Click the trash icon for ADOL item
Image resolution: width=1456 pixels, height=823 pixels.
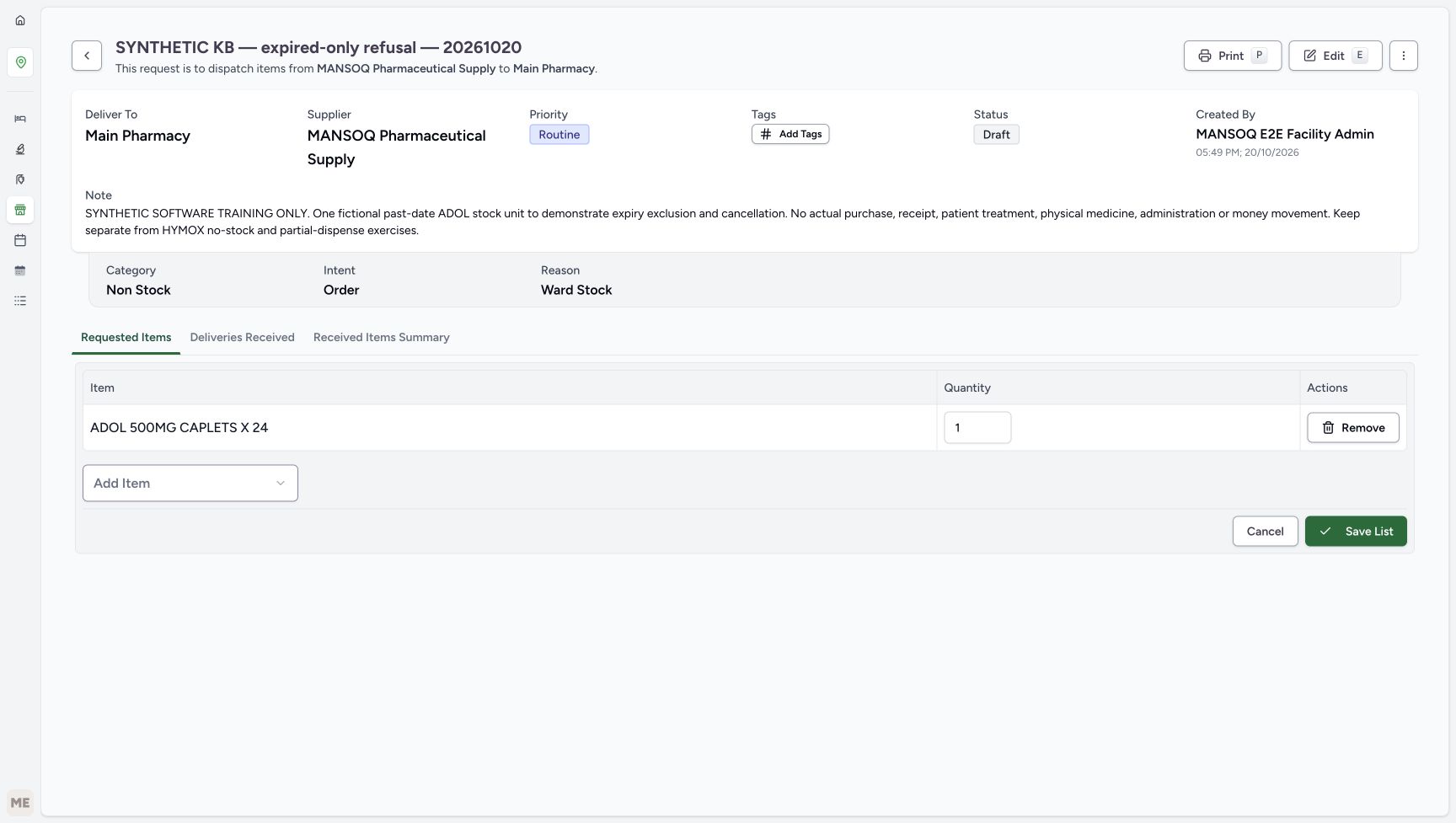(x=1328, y=428)
